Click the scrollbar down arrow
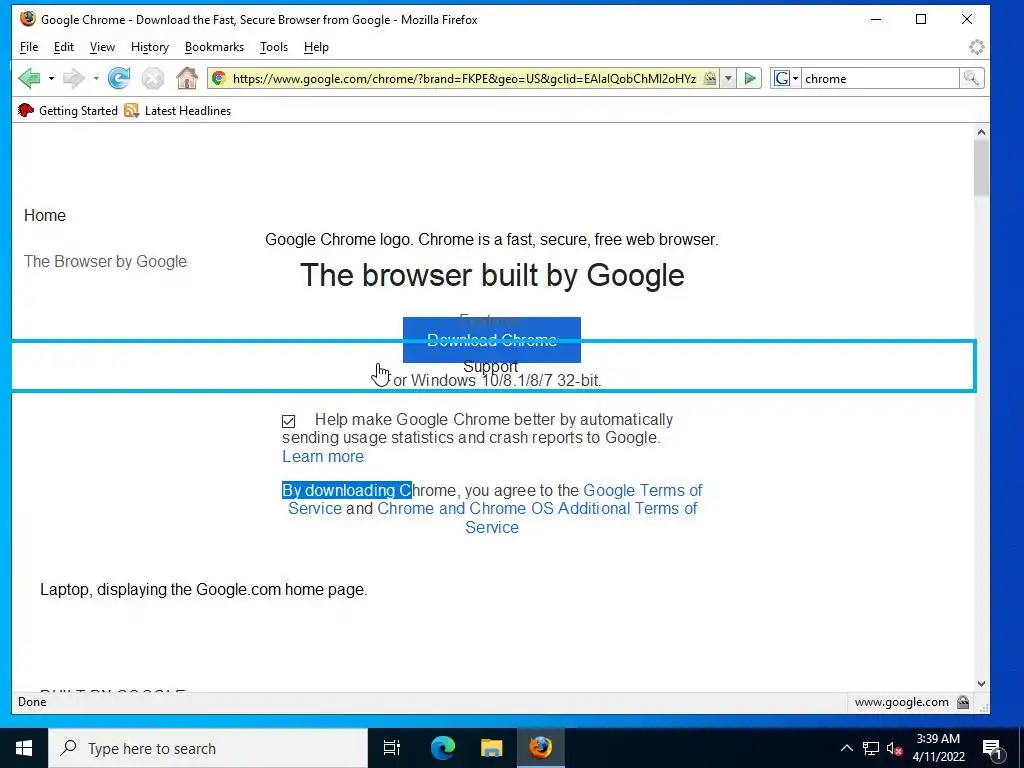This screenshot has width=1024, height=768. (x=981, y=684)
